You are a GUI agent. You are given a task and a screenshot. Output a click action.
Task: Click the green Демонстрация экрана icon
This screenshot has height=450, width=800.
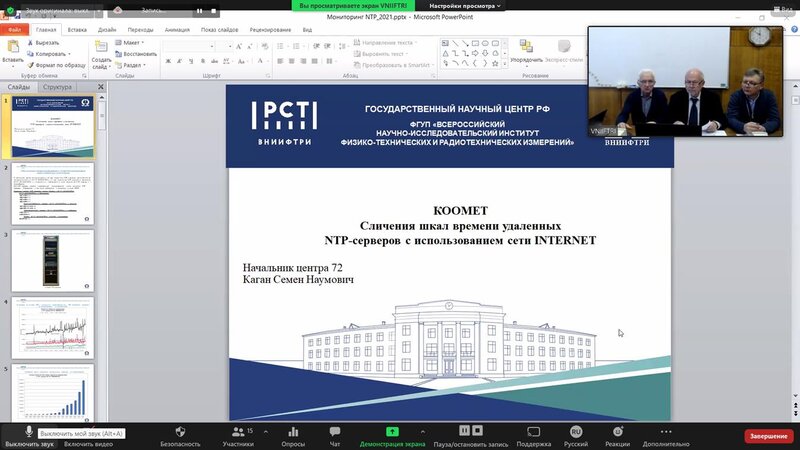(392, 432)
